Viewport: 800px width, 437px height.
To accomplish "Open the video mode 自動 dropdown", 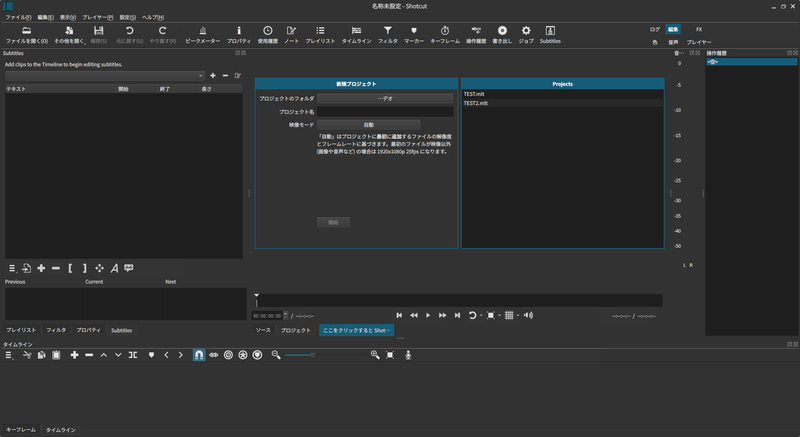I will (368, 125).
